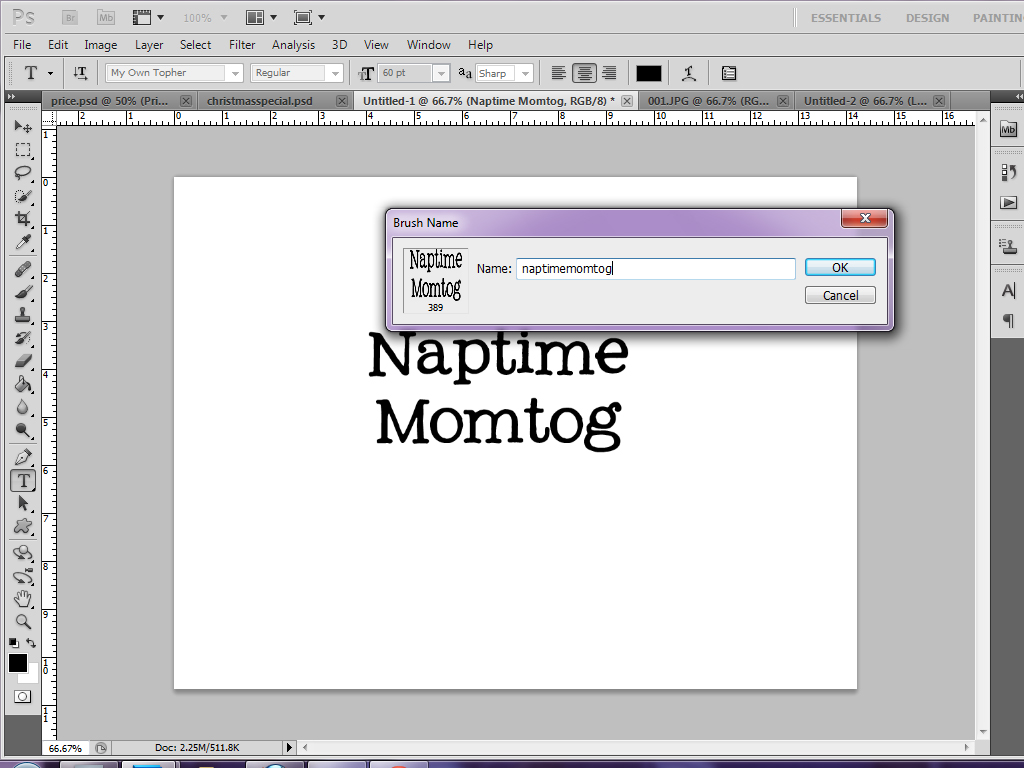Select the 3D Object Rotate tool
This screenshot has height=768, width=1024.
tap(23, 553)
